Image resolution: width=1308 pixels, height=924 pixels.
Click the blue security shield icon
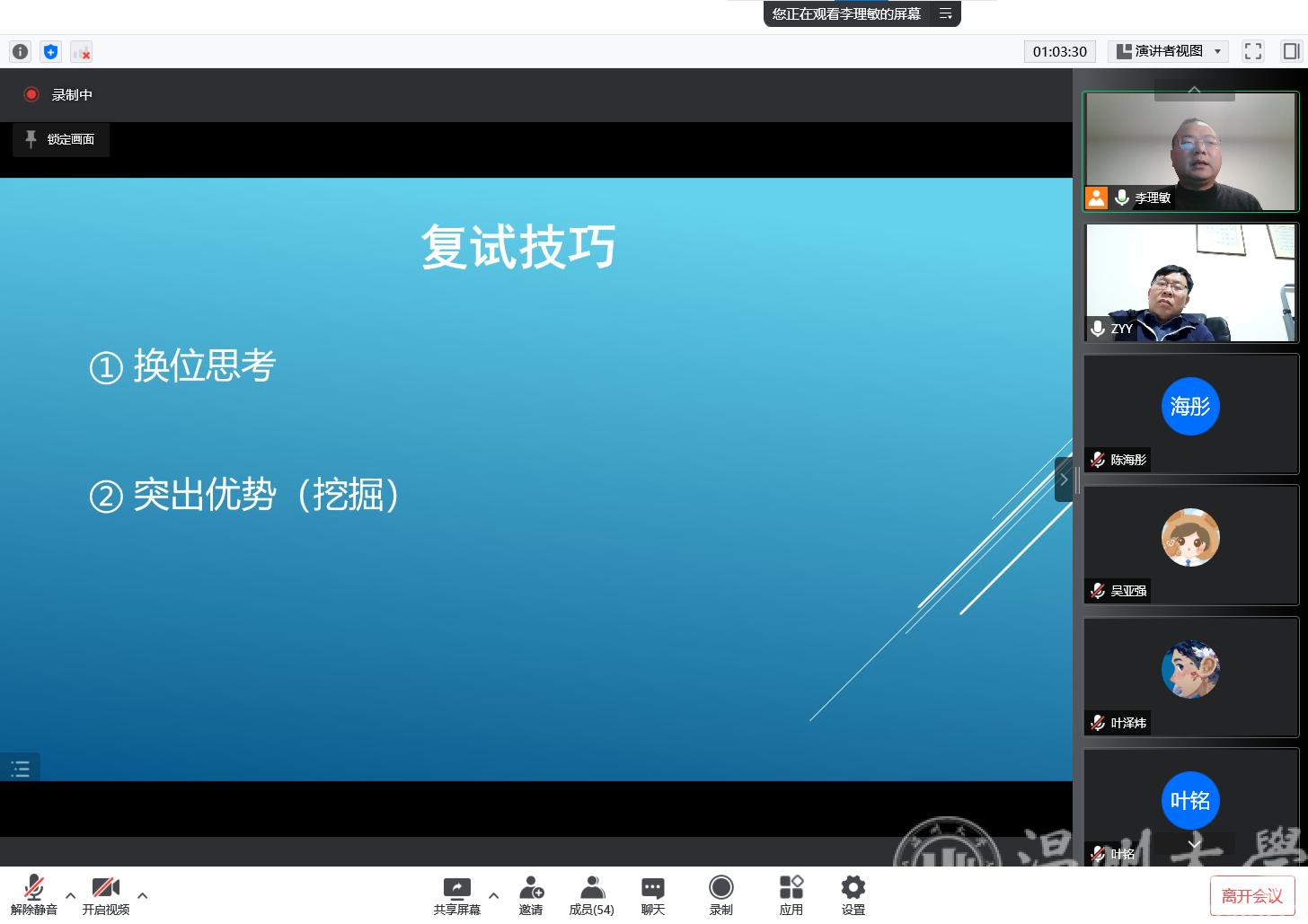point(50,52)
